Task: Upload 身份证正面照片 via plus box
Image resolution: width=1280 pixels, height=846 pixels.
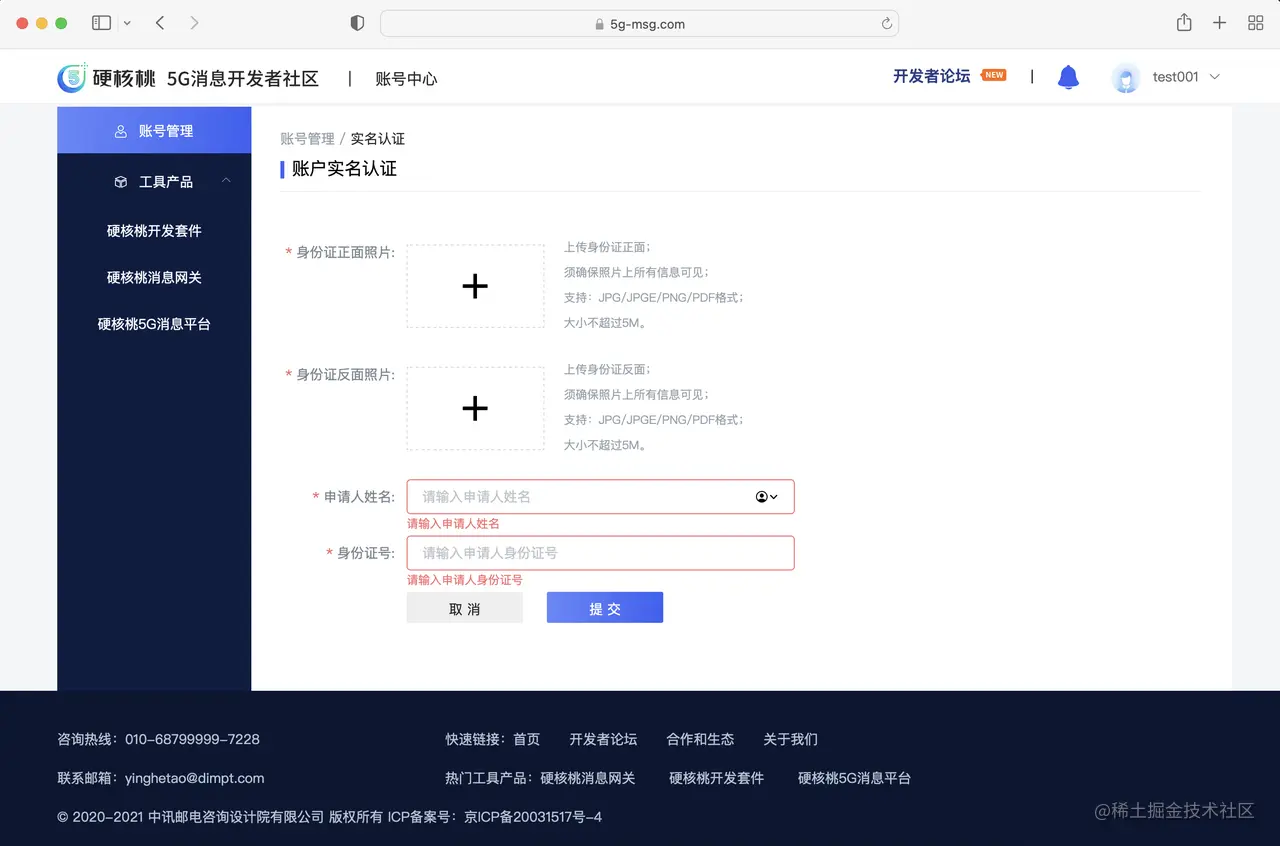Action: coord(475,286)
